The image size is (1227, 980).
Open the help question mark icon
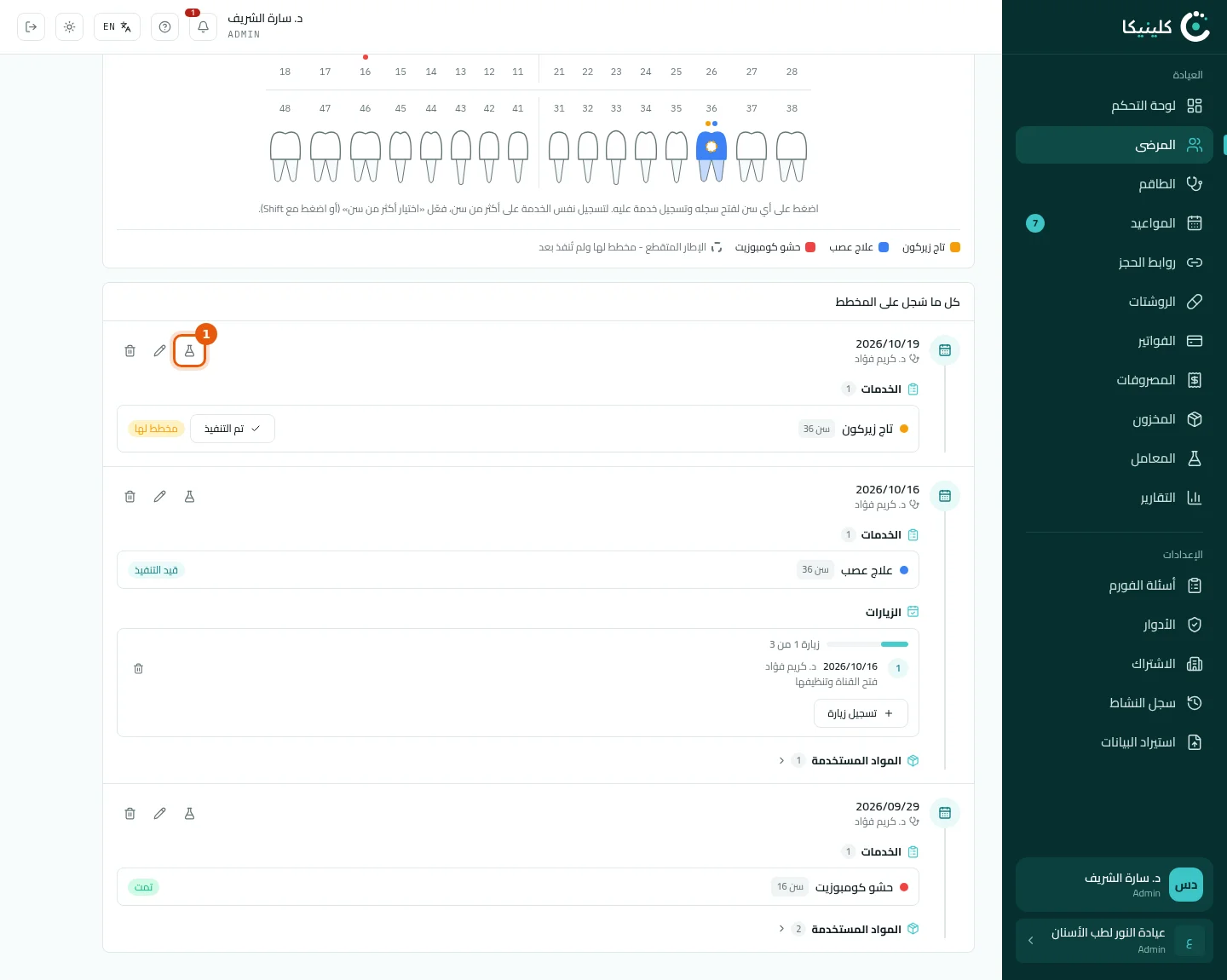pyautogui.click(x=164, y=27)
